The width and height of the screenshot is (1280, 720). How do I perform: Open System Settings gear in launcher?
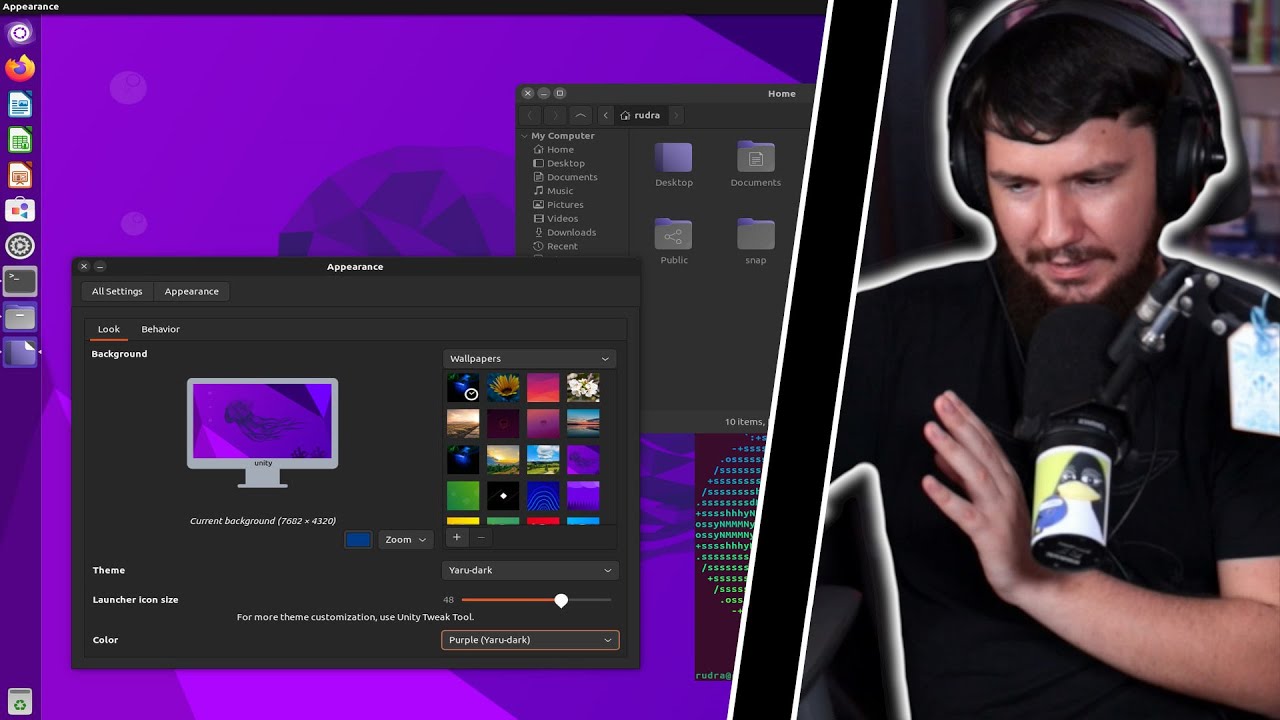tap(20, 246)
